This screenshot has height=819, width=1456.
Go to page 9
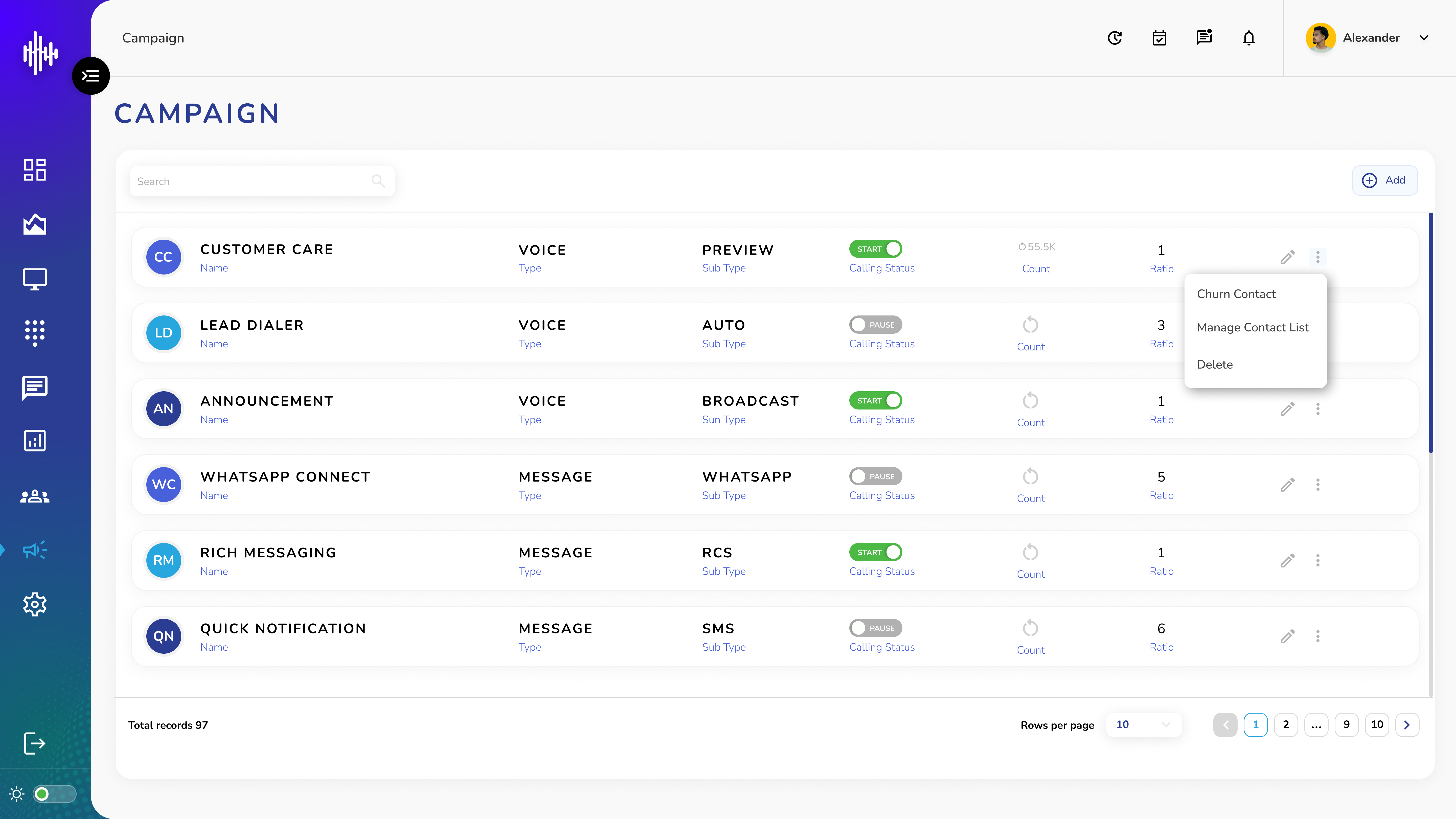click(x=1346, y=725)
